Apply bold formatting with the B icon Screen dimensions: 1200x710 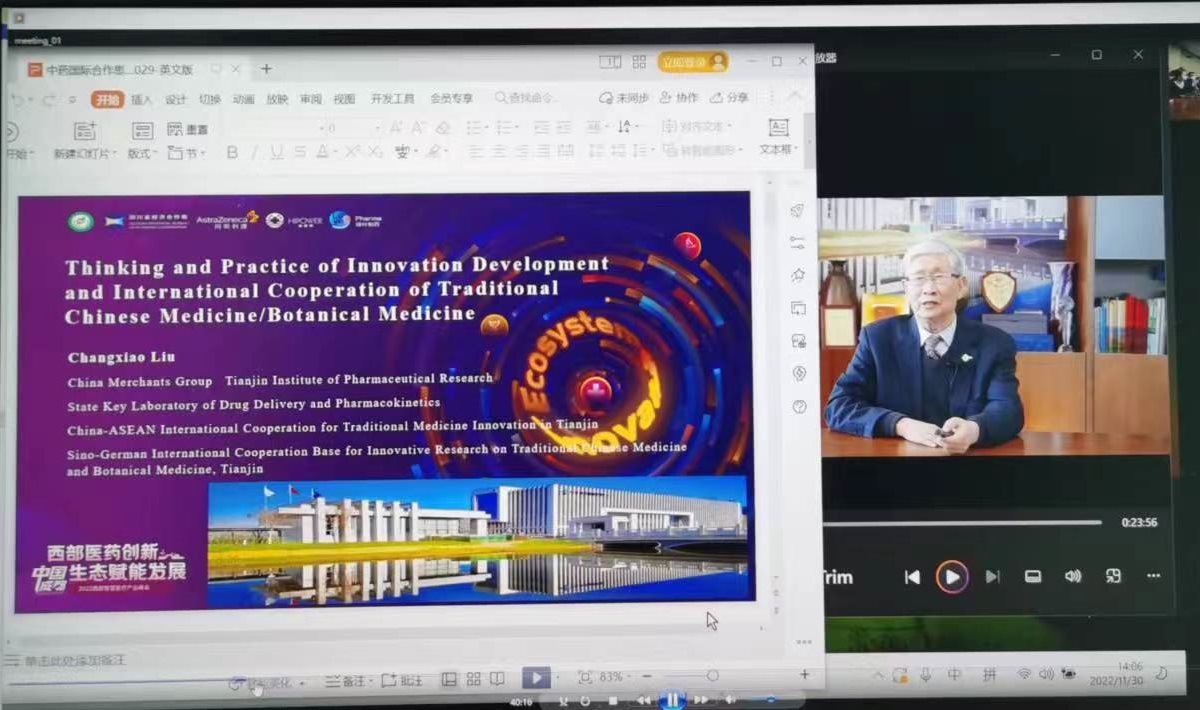pyautogui.click(x=232, y=153)
